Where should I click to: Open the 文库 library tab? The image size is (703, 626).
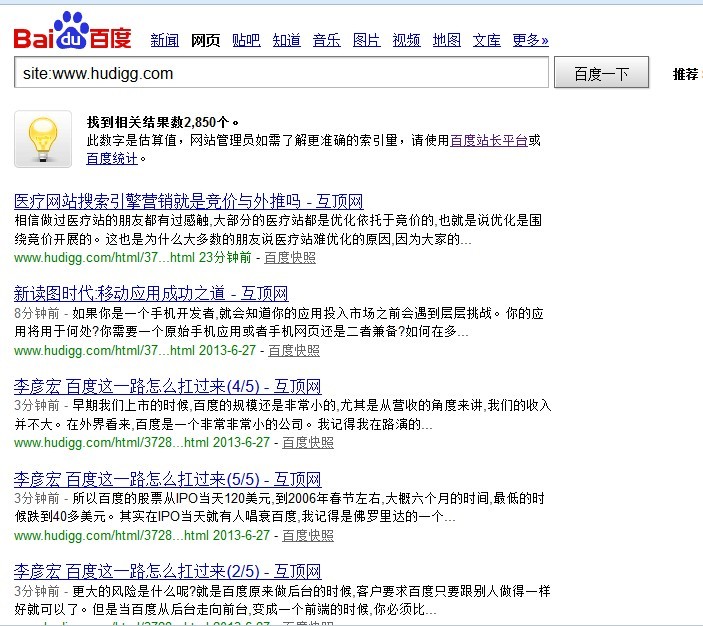pos(486,41)
